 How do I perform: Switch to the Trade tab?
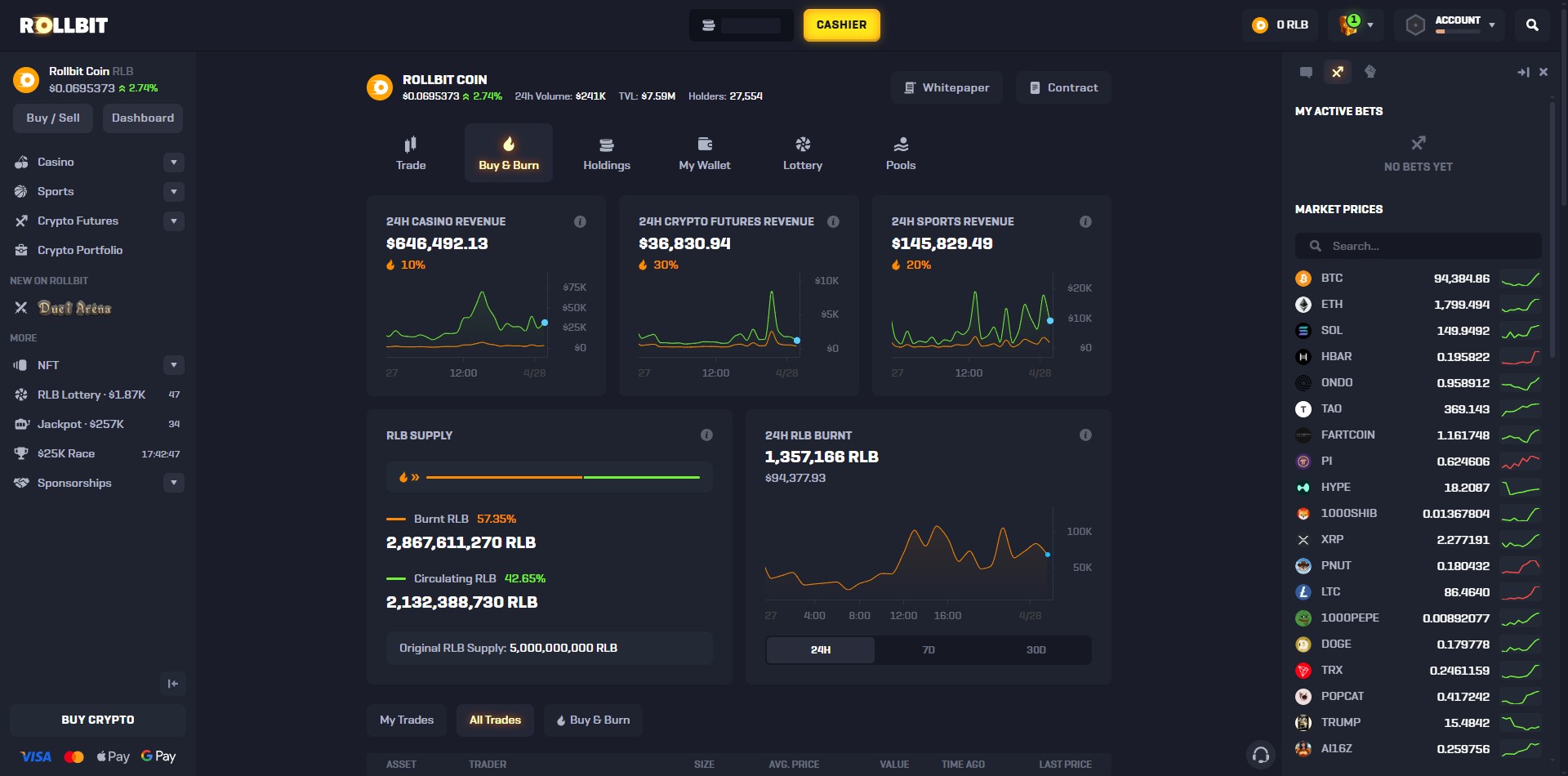click(411, 153)
